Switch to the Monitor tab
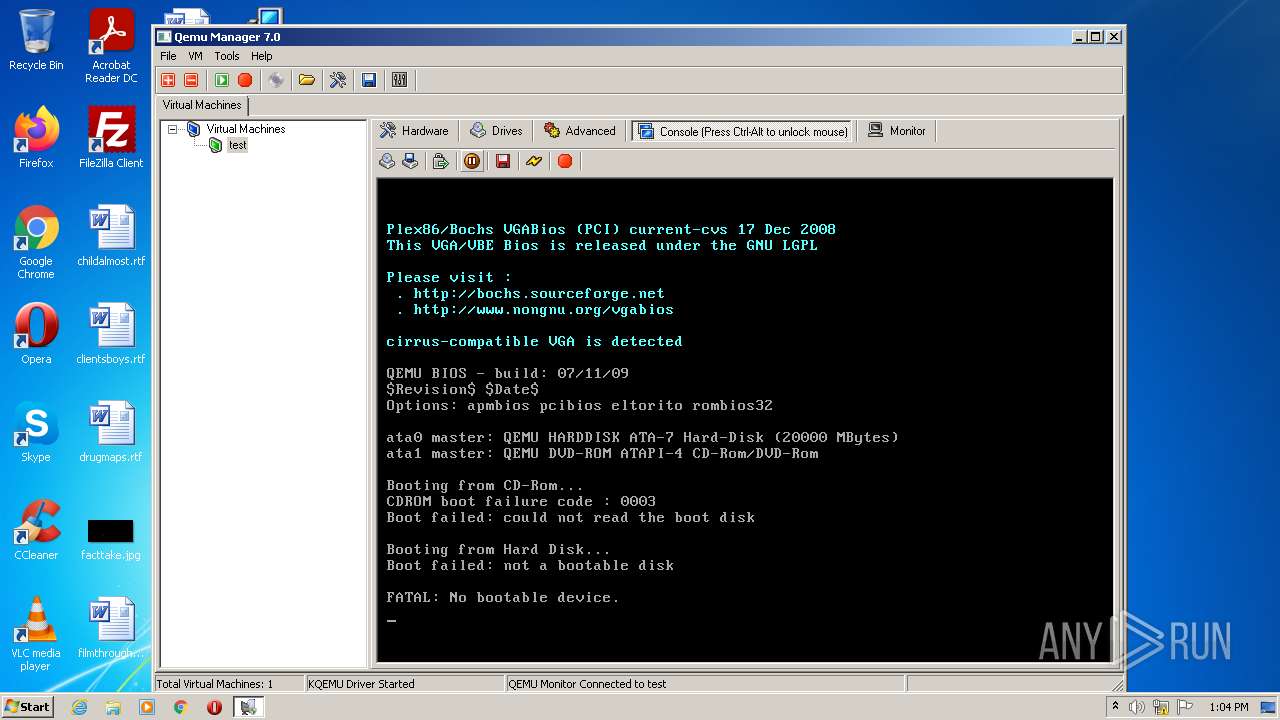Image resolution: width=1280 pixels, height=720 pixels. coord(897,131)
